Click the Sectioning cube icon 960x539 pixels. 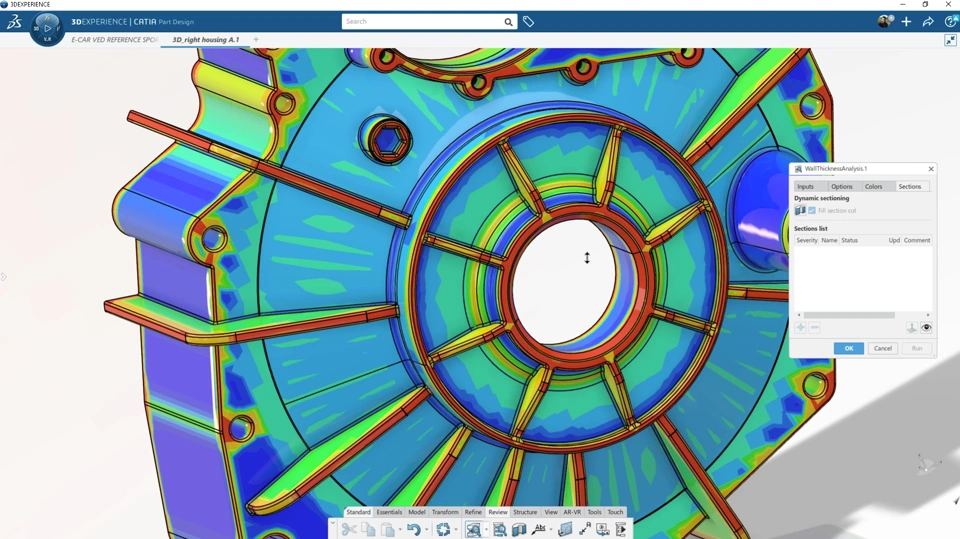519,529
